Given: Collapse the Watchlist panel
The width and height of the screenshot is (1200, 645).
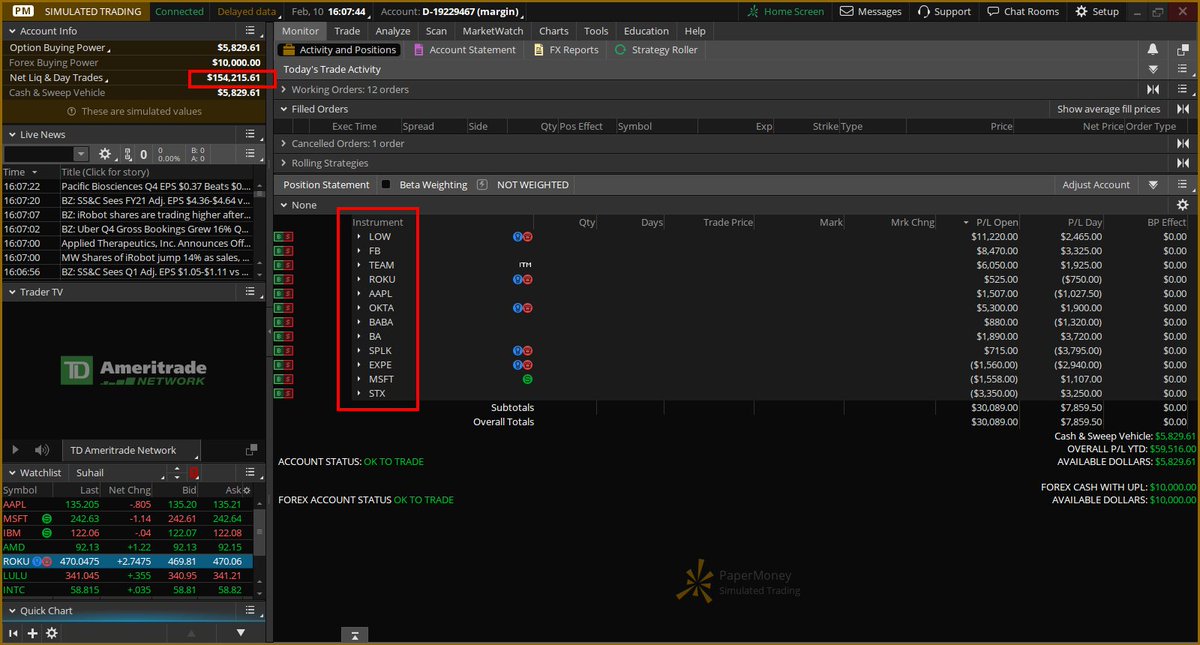Looking at the screenshot, I should (x=11, y=472).
